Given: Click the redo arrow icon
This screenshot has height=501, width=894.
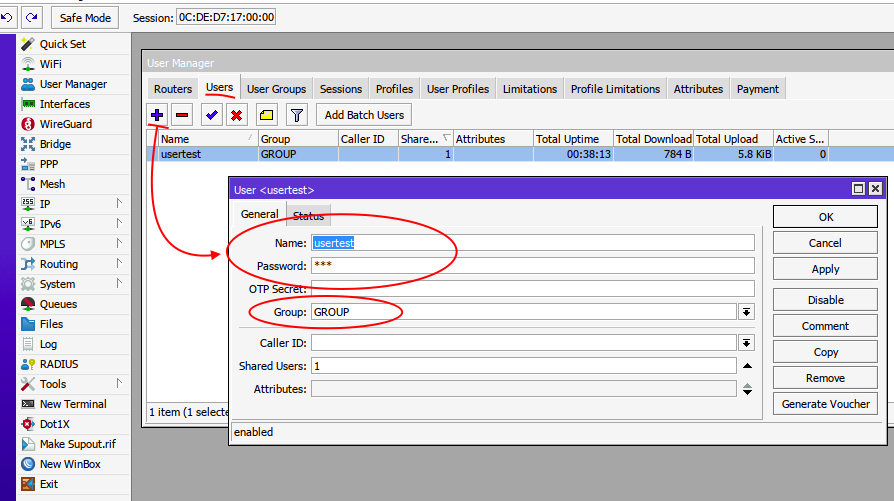Looking at the screenshot, I should point(32,17).
